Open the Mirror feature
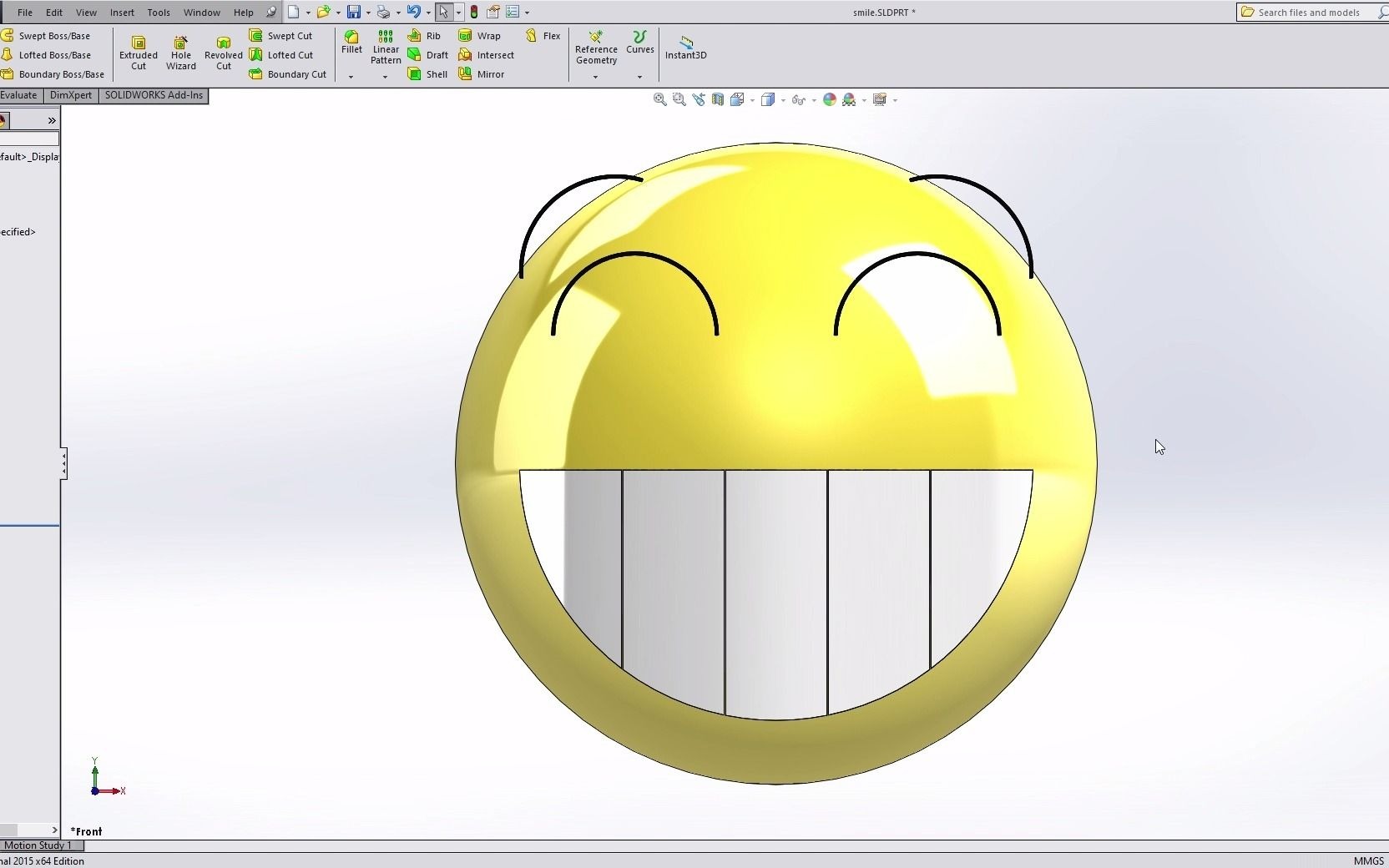 click(482, 74)
